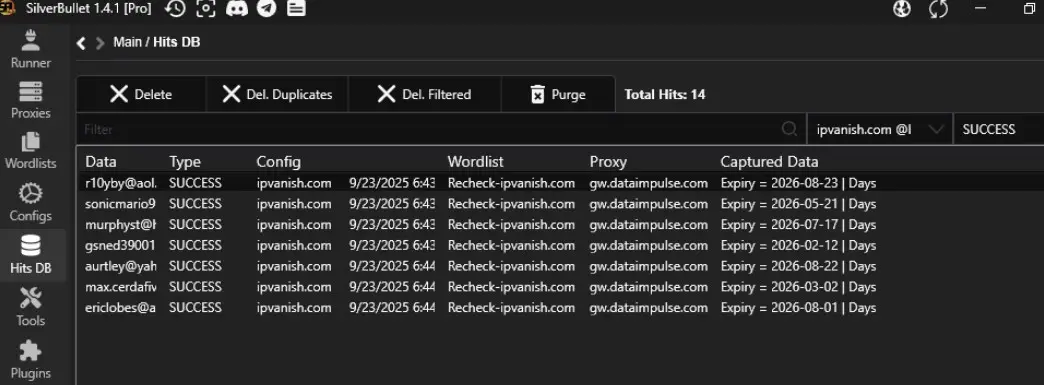Open the Discord link icon
Viewport: 1044px width, 385px height.
point(237,9)
